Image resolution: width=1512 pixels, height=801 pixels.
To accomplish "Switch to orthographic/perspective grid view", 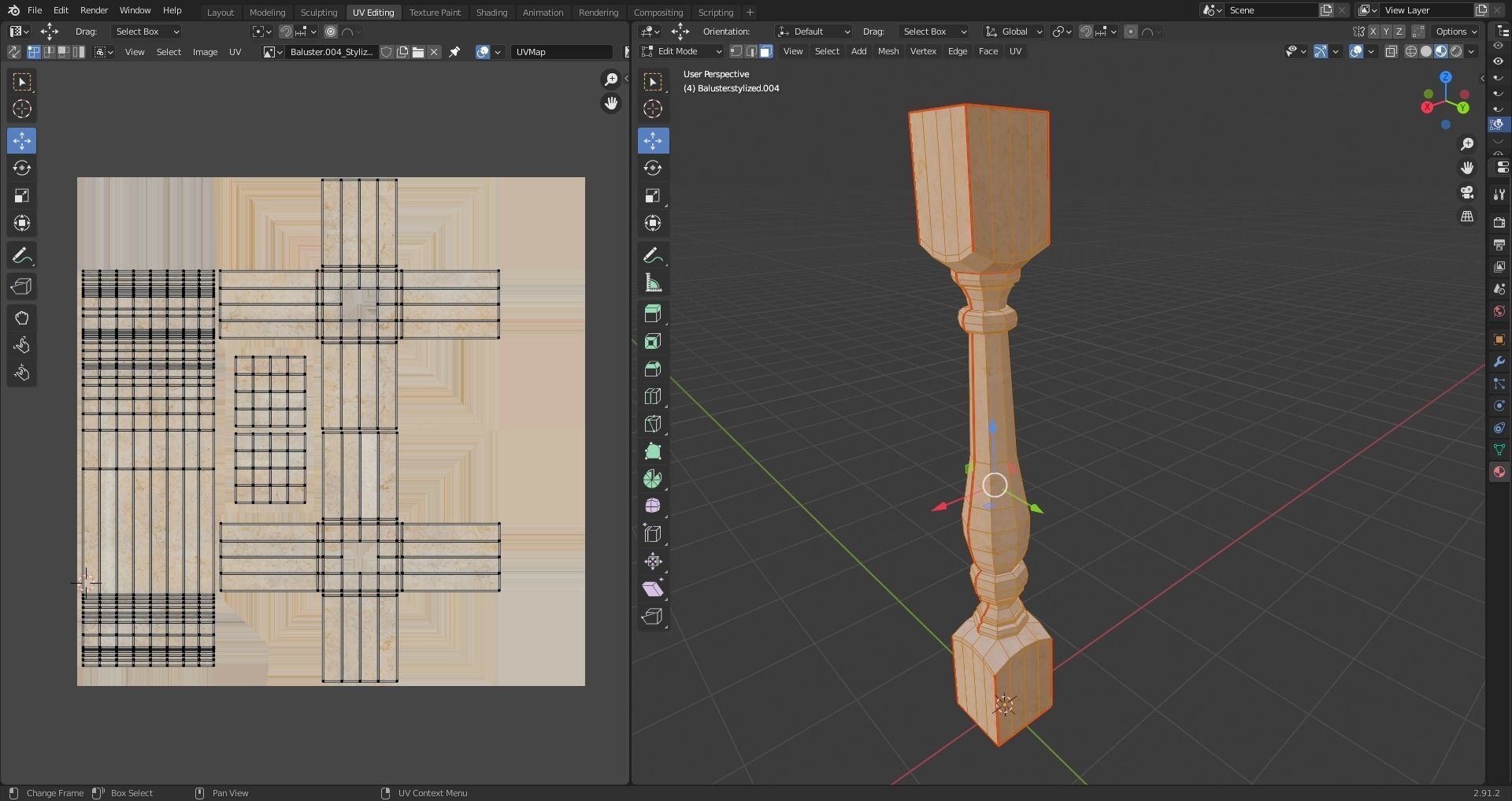I will 1467,217.
